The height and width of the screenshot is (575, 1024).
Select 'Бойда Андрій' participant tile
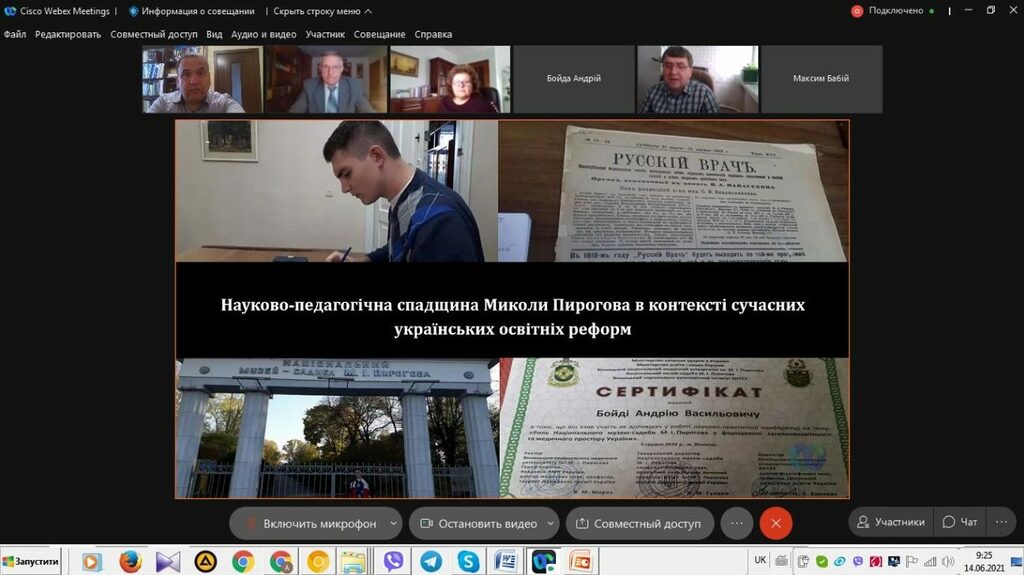574,79
